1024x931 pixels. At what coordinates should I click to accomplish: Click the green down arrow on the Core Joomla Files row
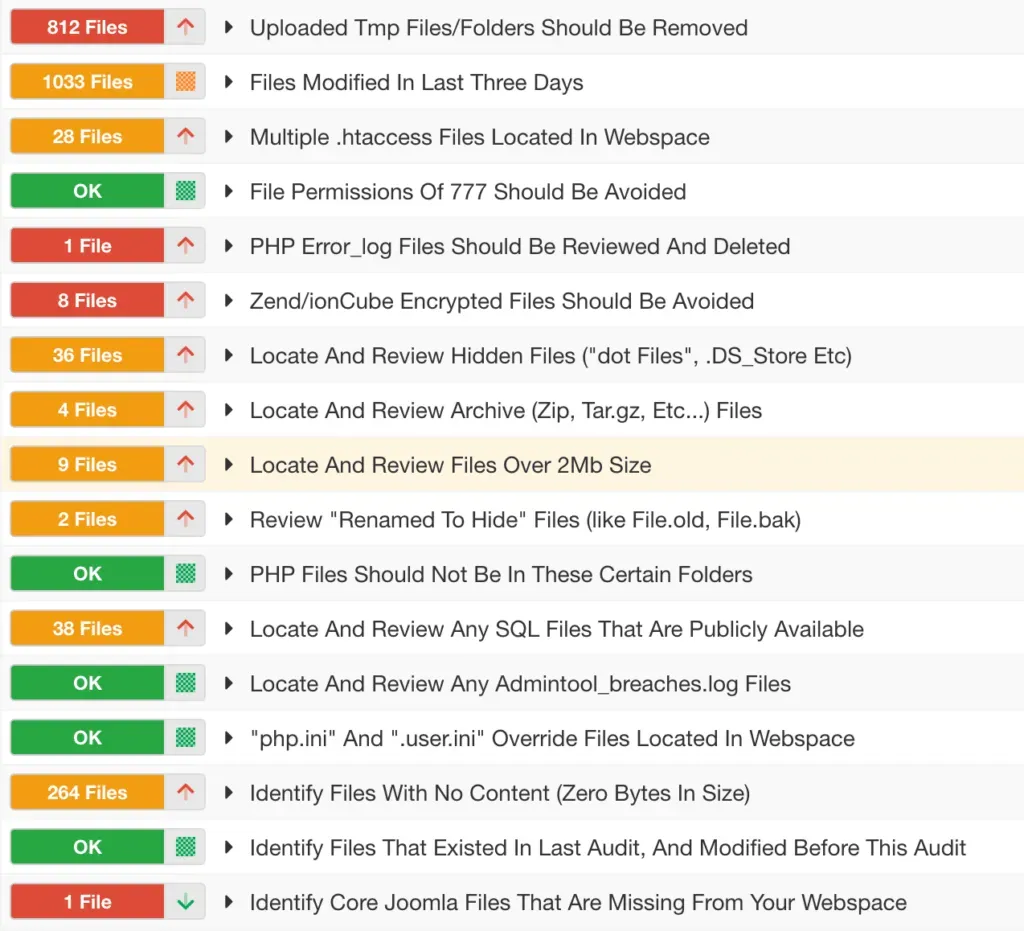pos(187,900)
